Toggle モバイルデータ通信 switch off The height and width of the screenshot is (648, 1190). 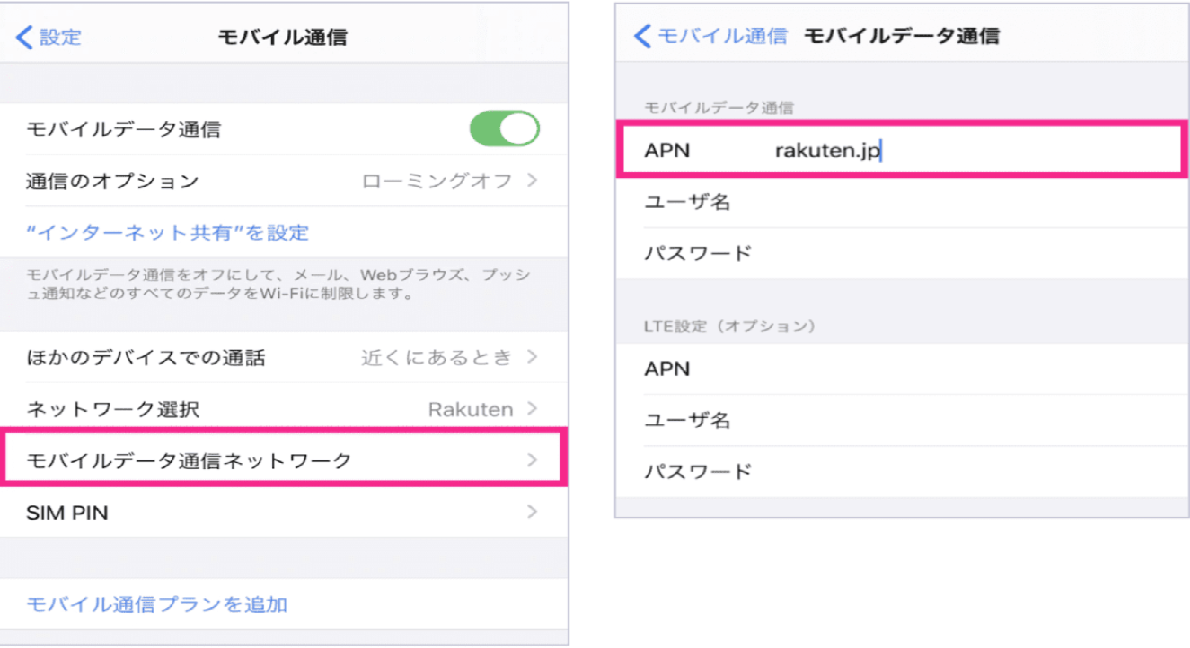pyautogui.click(x=505, y=129)
